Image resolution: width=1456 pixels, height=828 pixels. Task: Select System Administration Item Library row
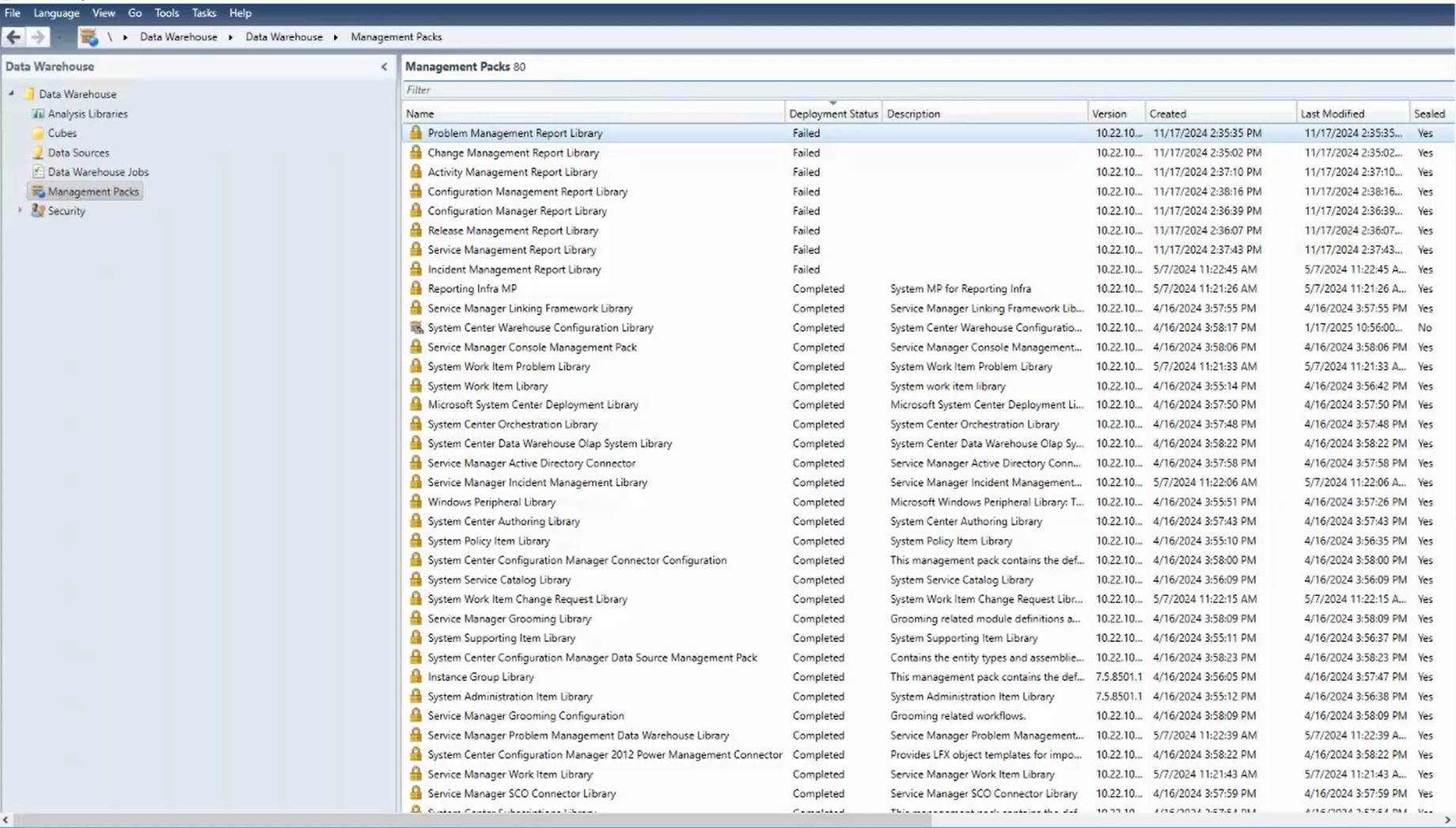[928, 696]
